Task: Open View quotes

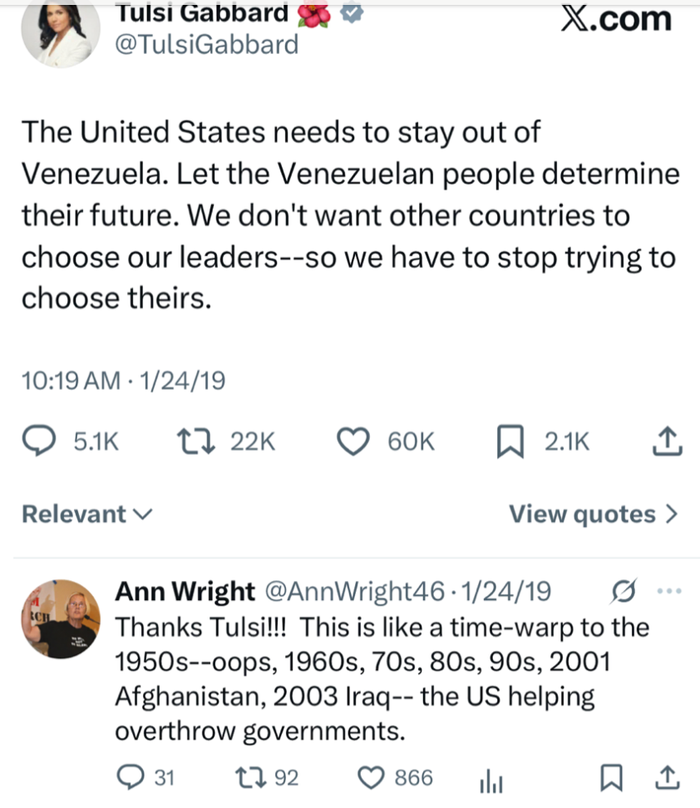Action: pyautogui.click(x=593, y=514)
